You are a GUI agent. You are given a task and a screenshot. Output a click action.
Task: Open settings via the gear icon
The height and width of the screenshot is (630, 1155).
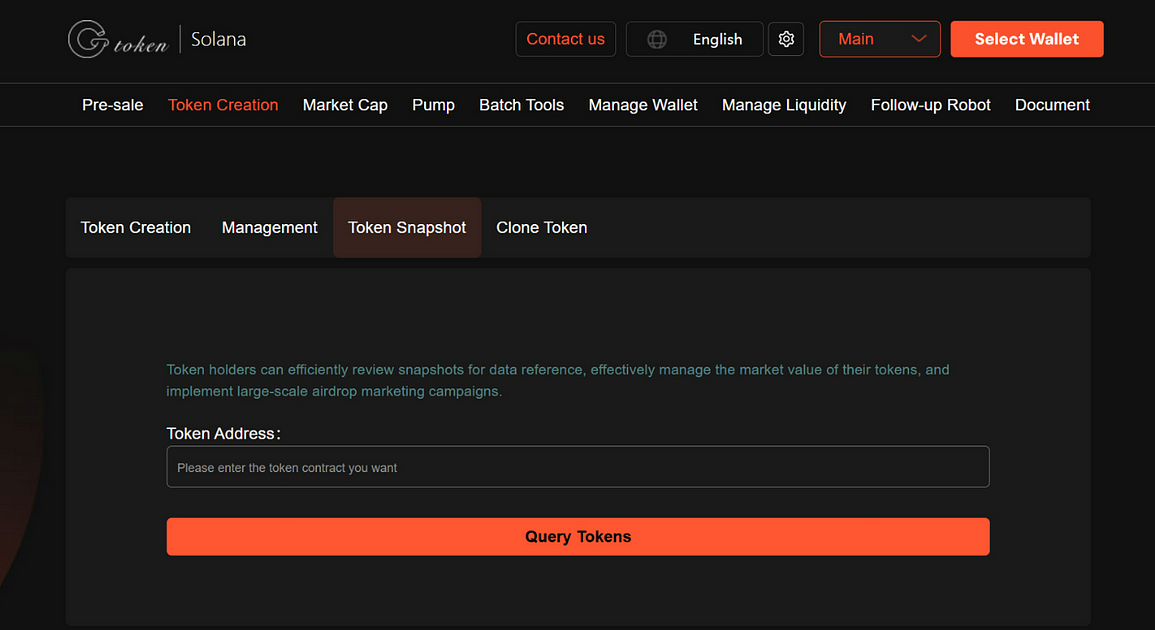click(786, 39)
